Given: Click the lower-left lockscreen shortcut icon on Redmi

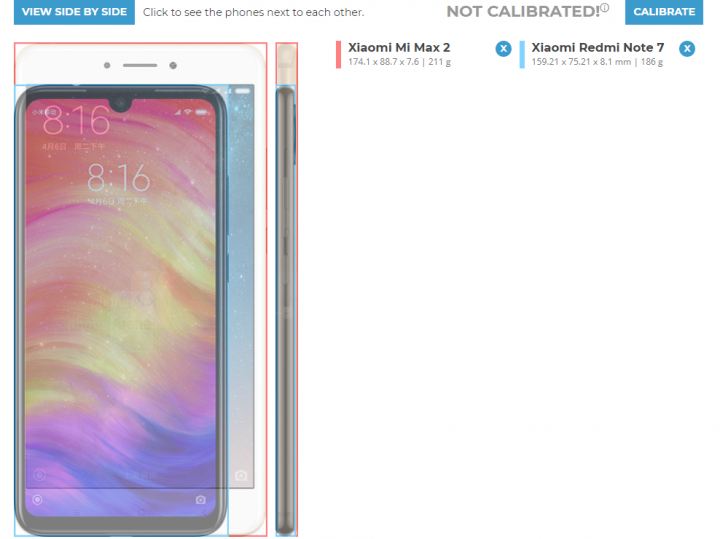Looking at the screenshot, I should click(37, 499).
